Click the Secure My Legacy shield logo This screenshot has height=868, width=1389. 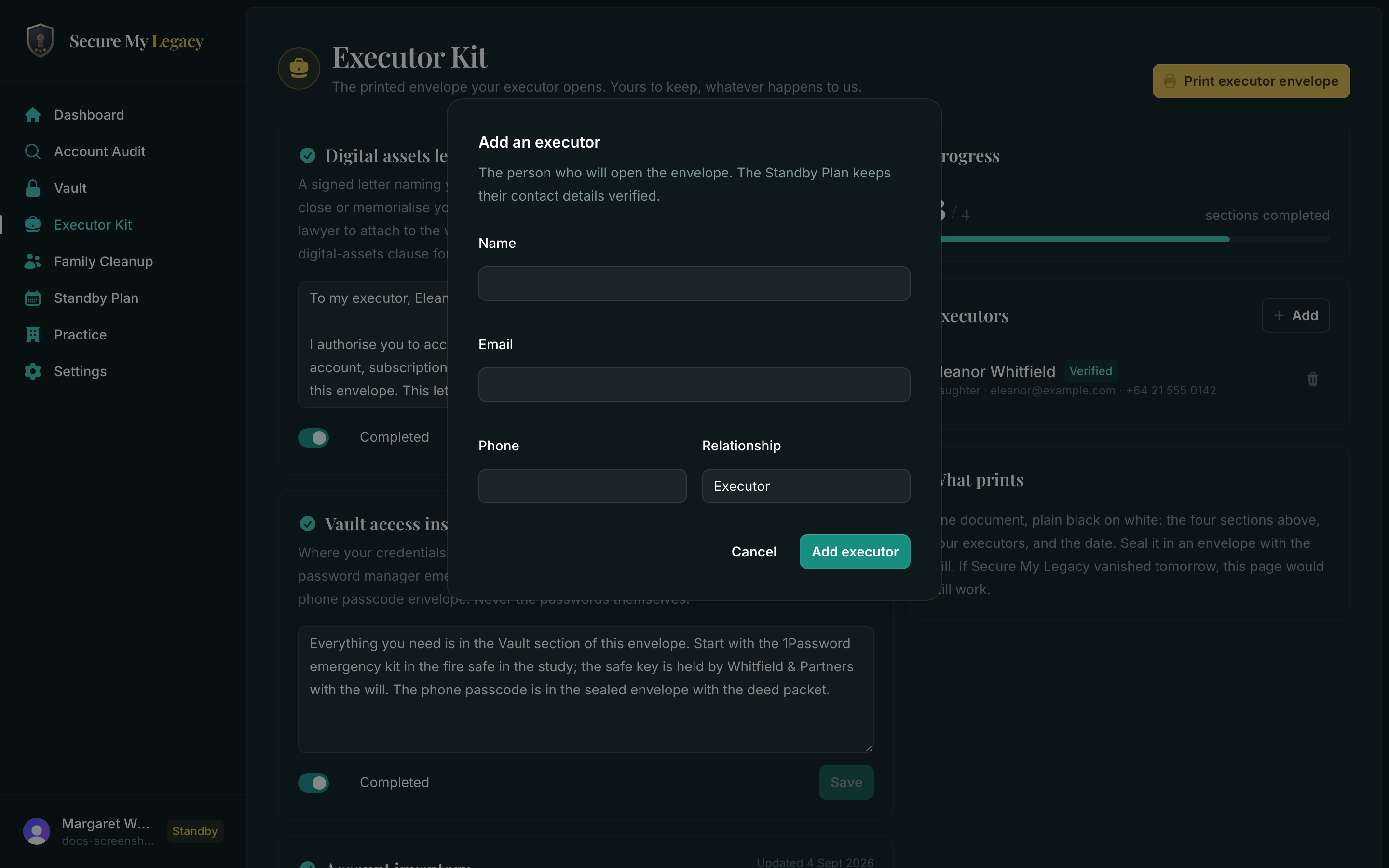[x=40, y=40]
